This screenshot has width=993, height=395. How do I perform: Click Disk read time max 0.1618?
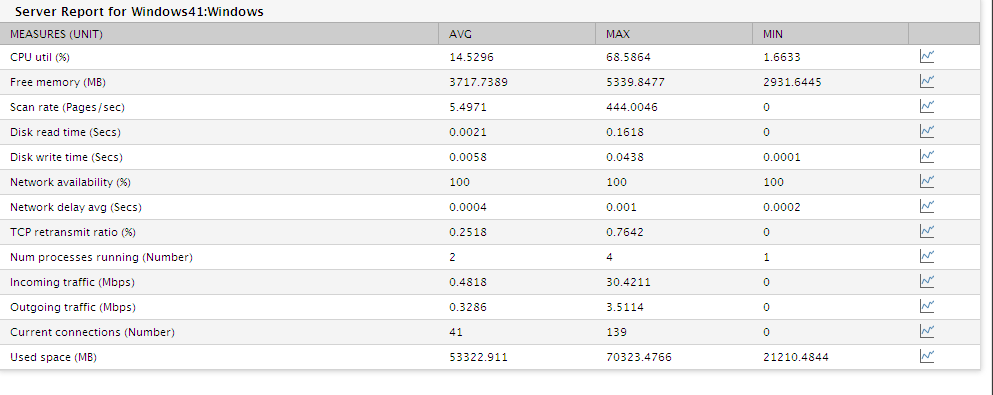pos(625,132)
